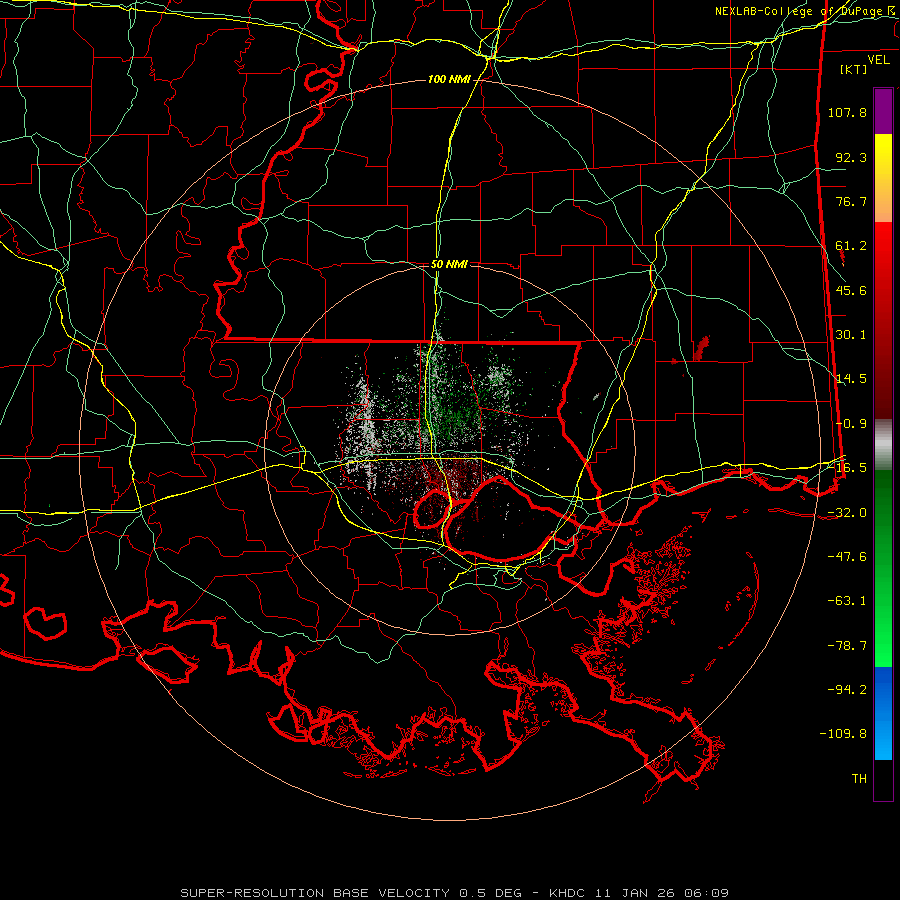This screenshot has height=900, width=900.
Task: Select the 45.6 legend value
Action: coord(851,290)
